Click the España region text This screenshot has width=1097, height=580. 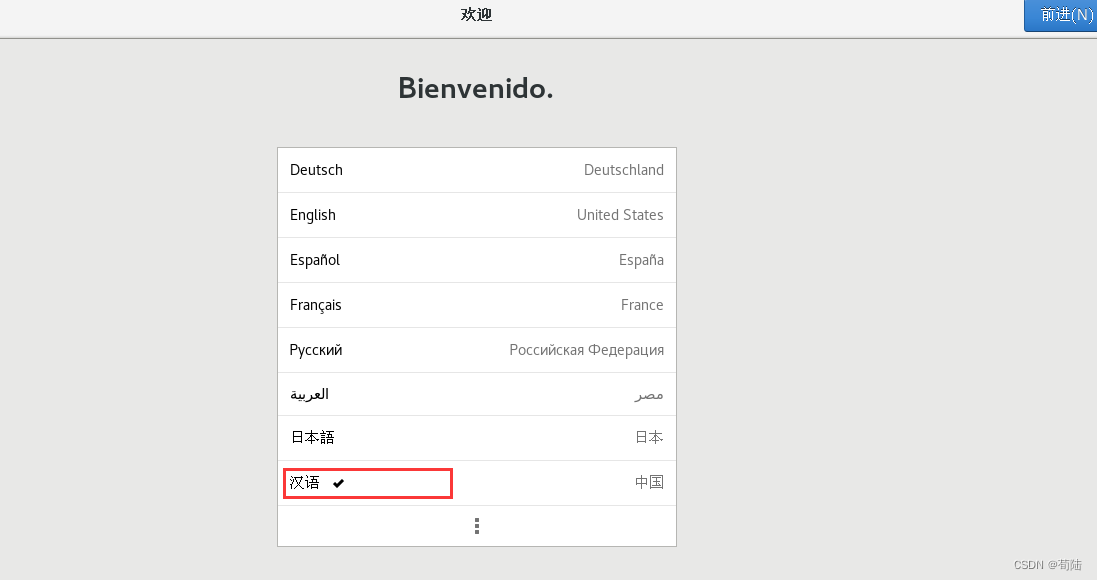pyautogui.click(x=641, y=260)
